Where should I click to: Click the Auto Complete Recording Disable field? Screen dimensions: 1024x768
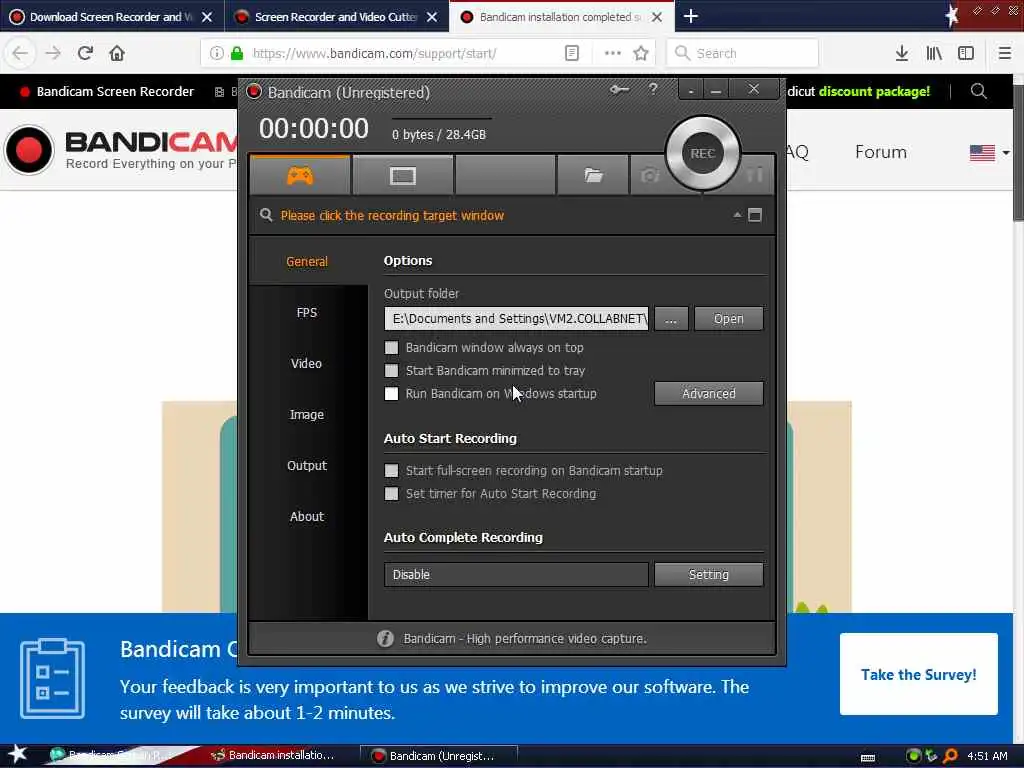tap(516, 574)
